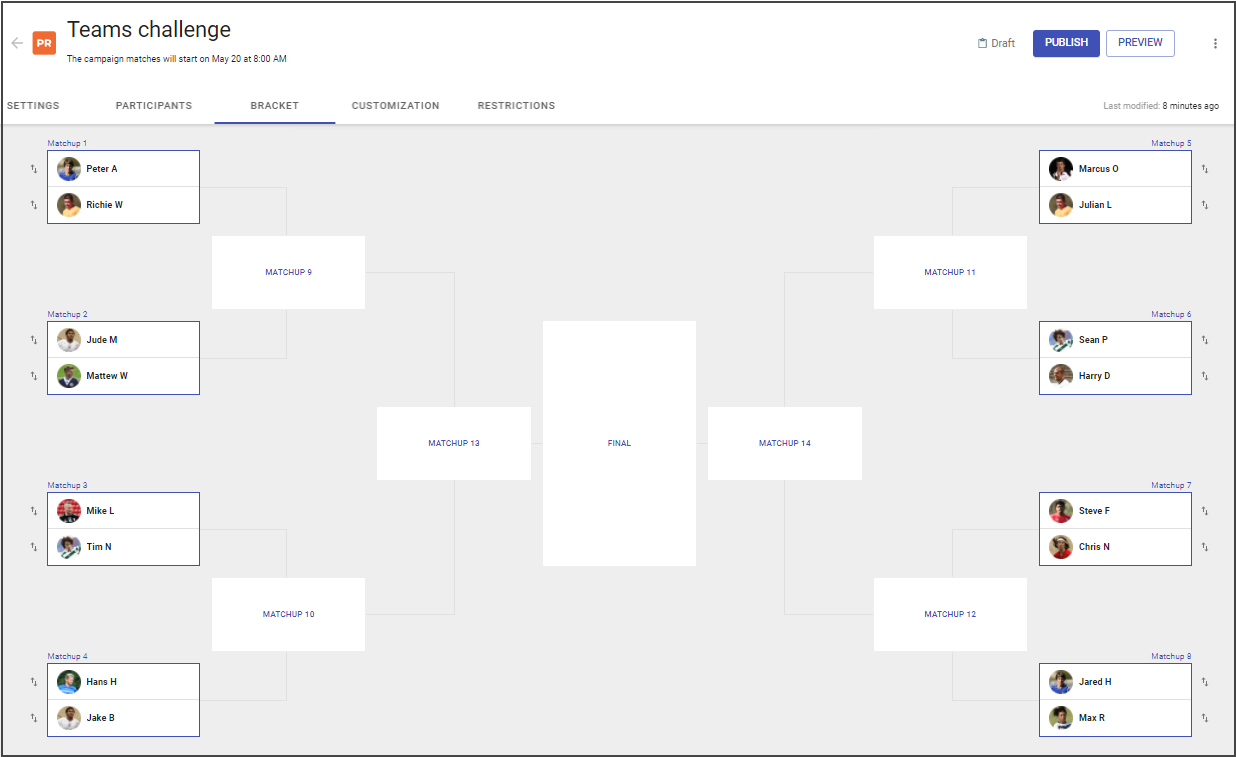
Task: Click the swap arrows next to Peter A
Action: click(x=33, y=169)
